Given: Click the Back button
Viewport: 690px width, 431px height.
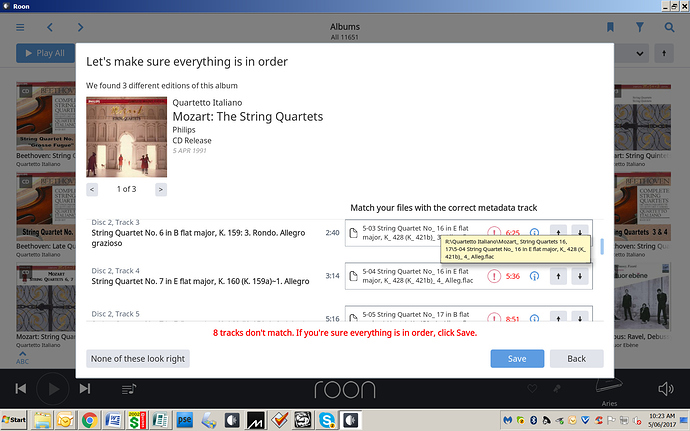Looking at the screenshot, I should (x=576, y=359).
